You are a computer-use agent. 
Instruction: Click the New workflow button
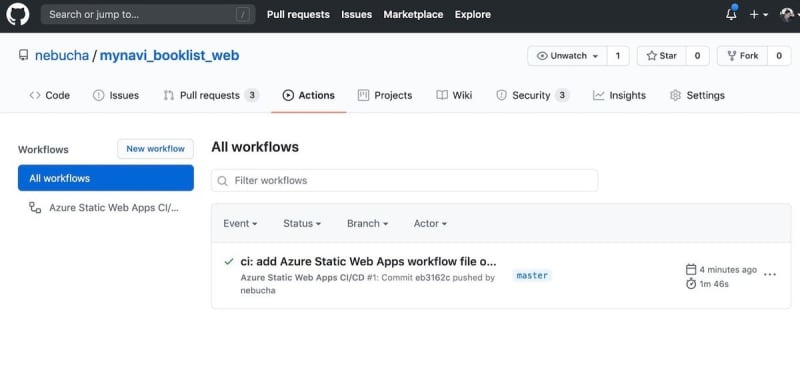click(156, 149)
